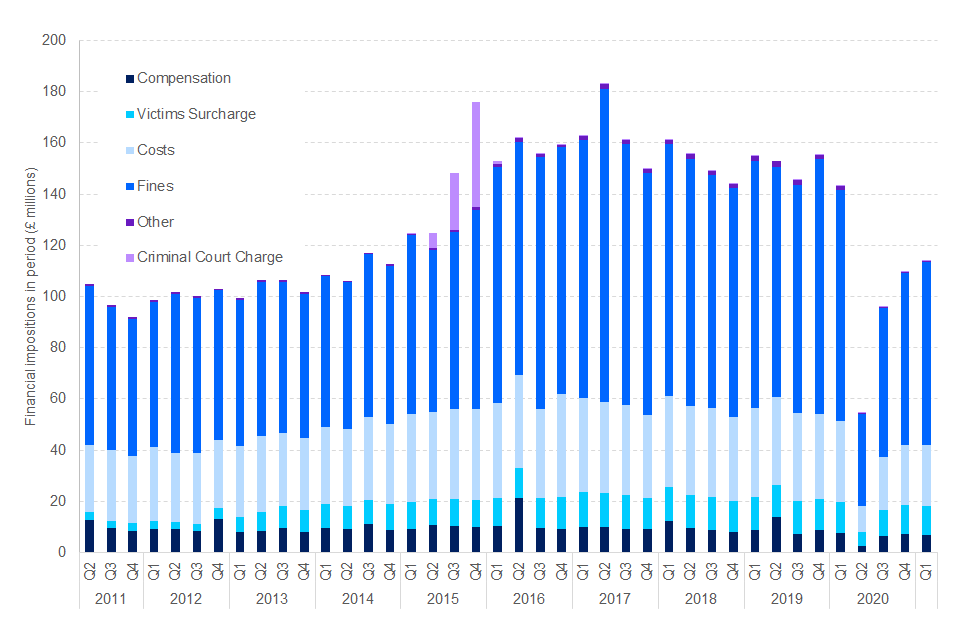Click the Compensation legend color swatch
This screenshot has height=640, width=960.
point(129,79)
